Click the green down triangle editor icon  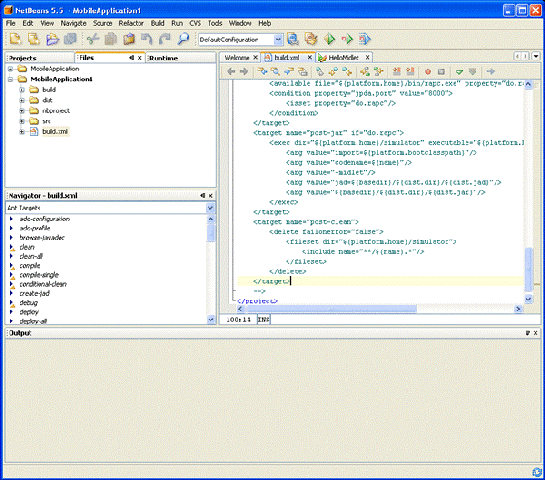pyautogui.click(x=459, y=72)
